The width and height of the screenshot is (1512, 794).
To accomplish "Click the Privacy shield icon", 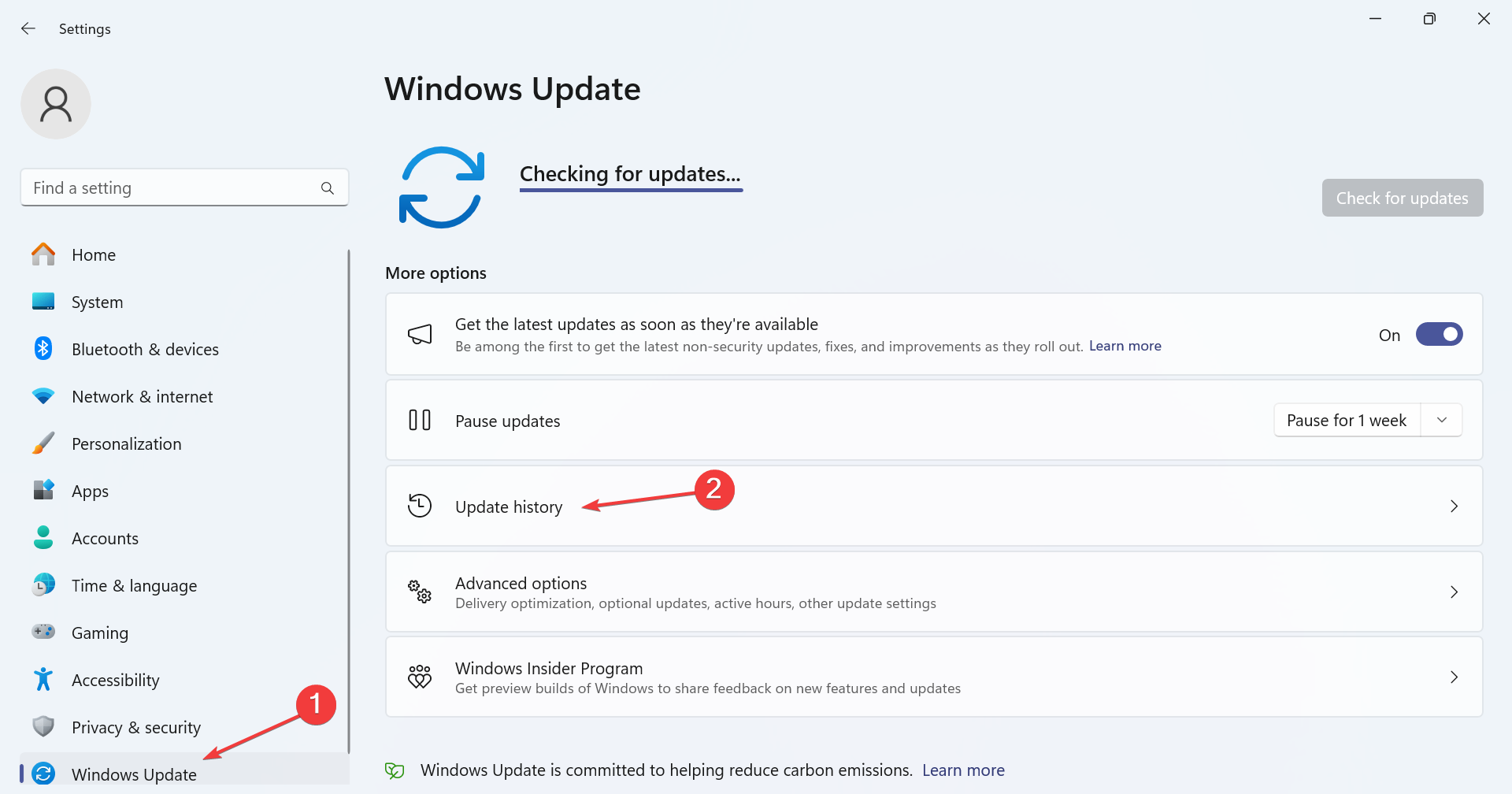I will 43,726.
